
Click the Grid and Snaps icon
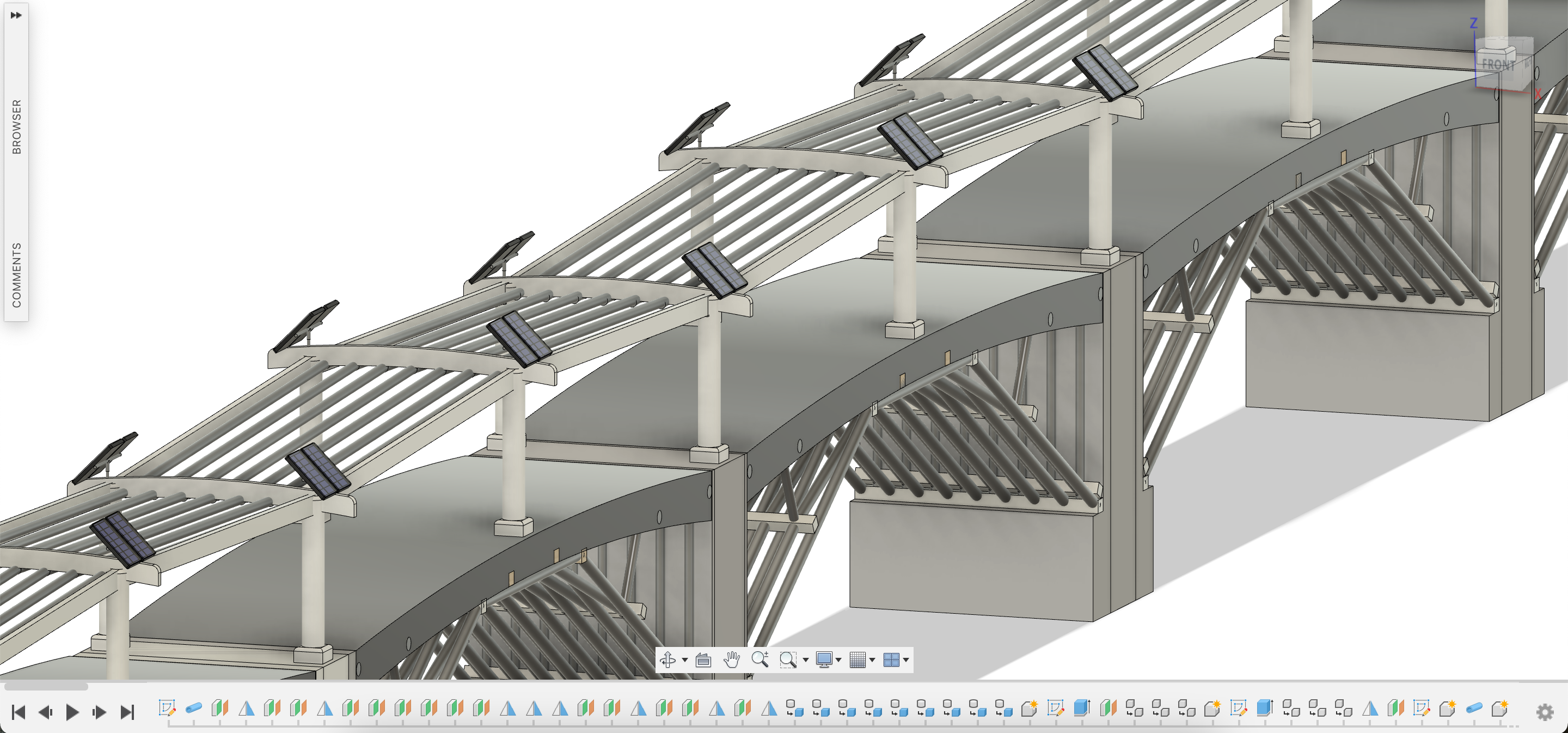pos(857,660)
